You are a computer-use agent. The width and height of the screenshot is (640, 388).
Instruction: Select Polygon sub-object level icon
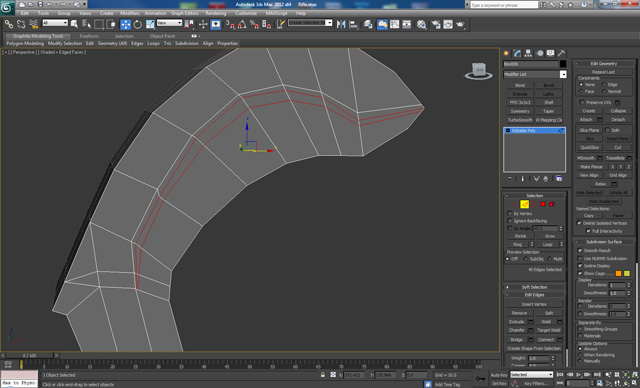pos(543,204)
